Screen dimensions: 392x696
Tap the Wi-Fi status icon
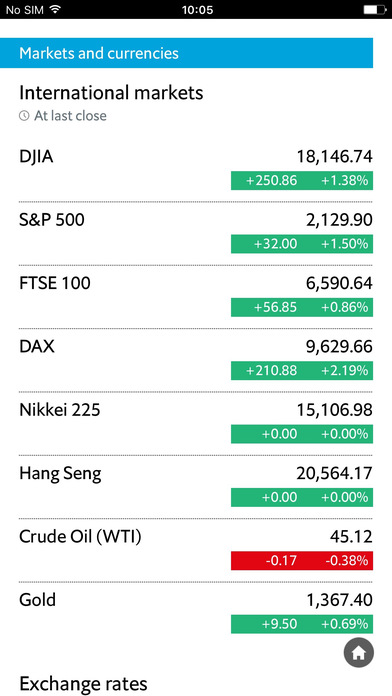pos(55,9)
